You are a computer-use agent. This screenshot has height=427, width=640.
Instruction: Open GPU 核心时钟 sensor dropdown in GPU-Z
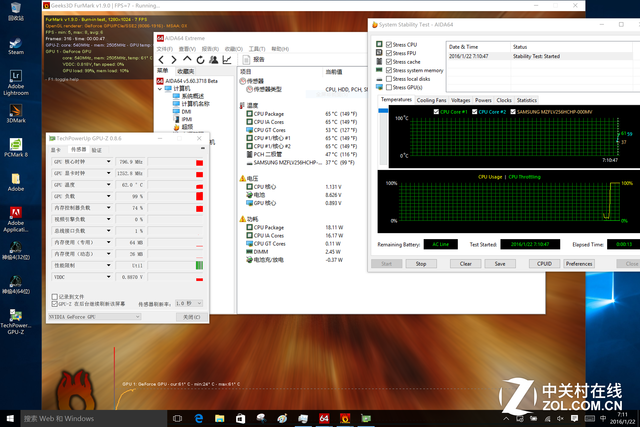click(109, 162)
